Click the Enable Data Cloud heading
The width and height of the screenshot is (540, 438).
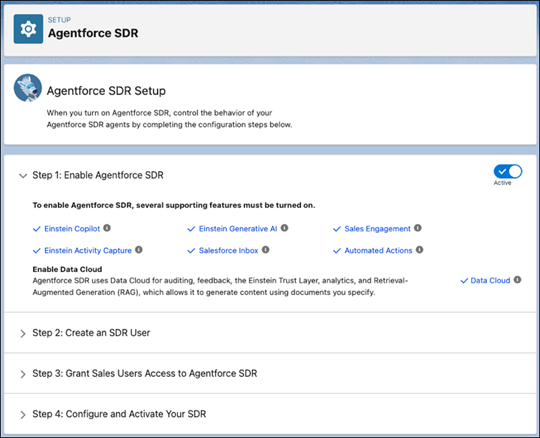pyautogui.click(x=67, y=269)
